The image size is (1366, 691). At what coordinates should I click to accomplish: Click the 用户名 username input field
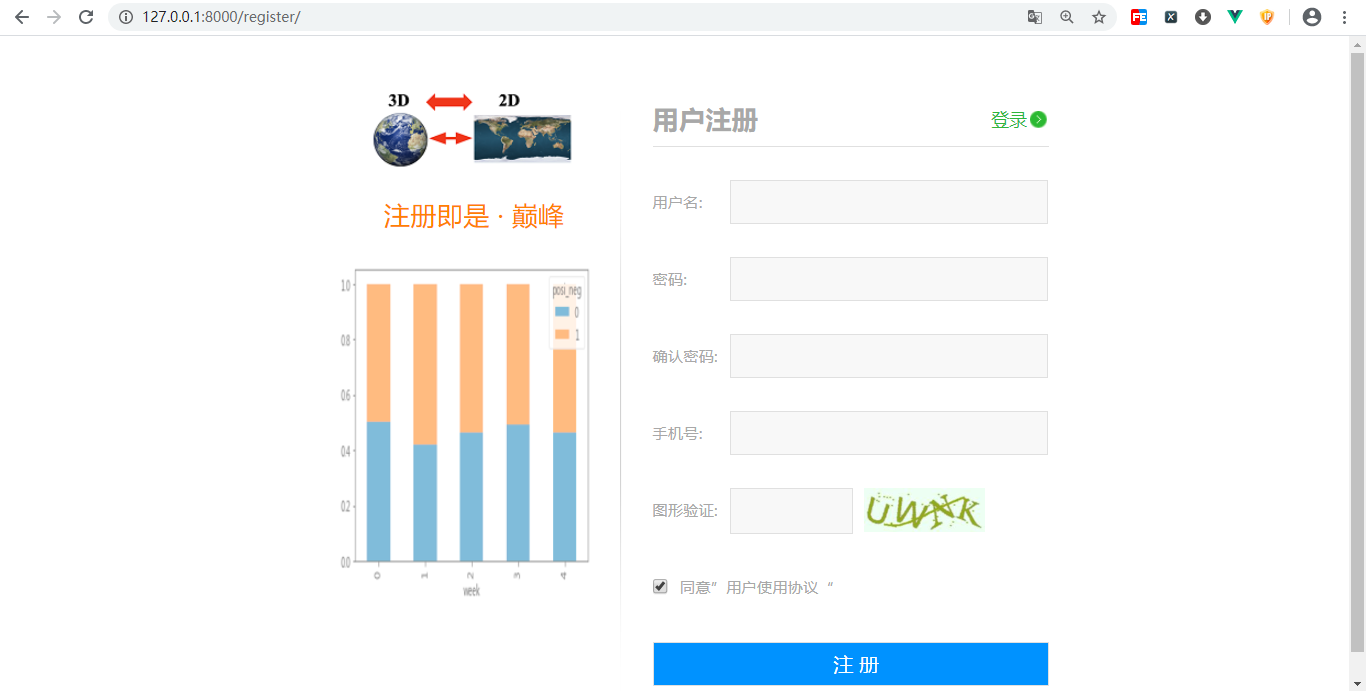[x=888, y=201]
